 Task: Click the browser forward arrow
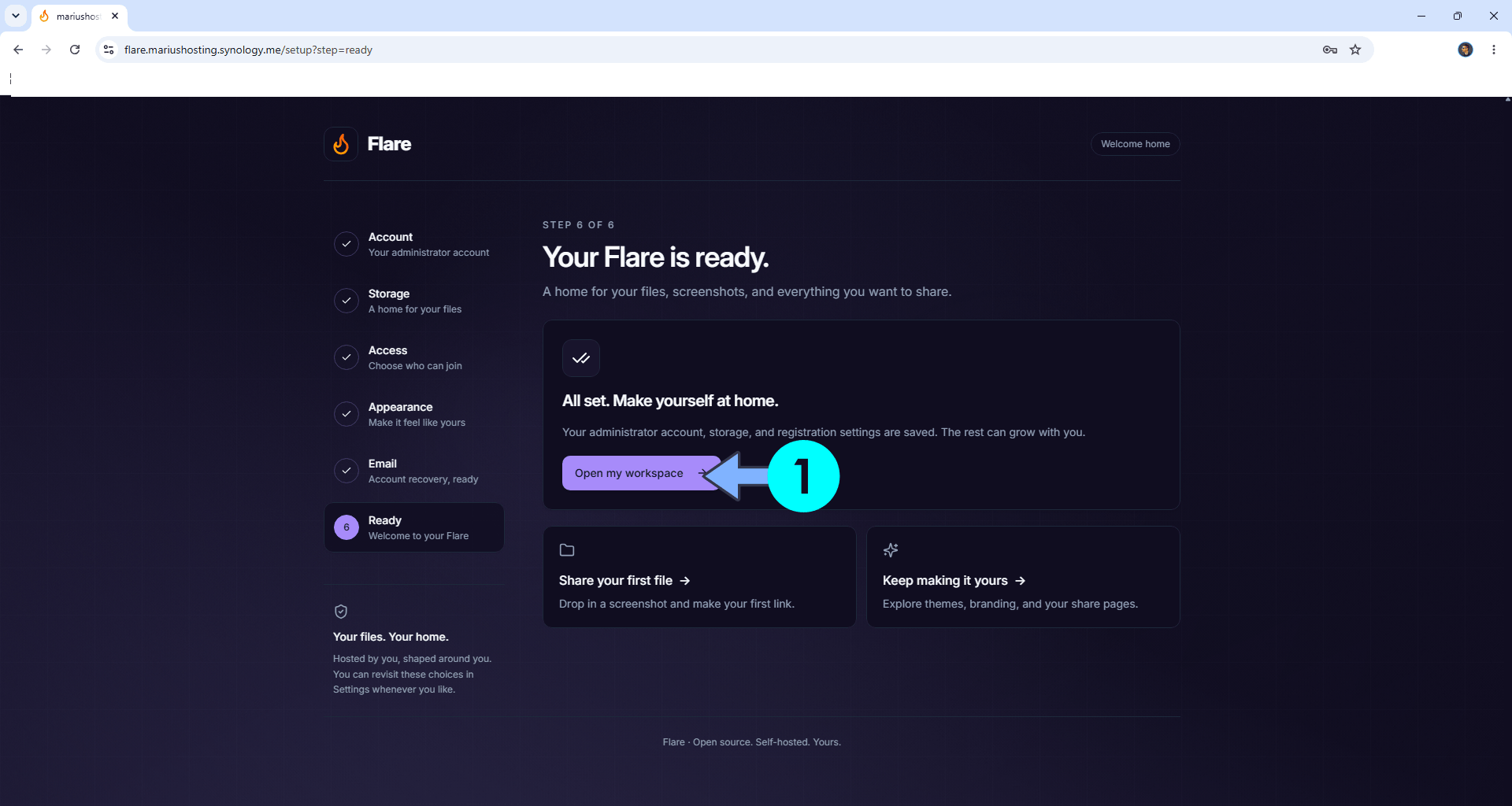(x=46, y=50)
